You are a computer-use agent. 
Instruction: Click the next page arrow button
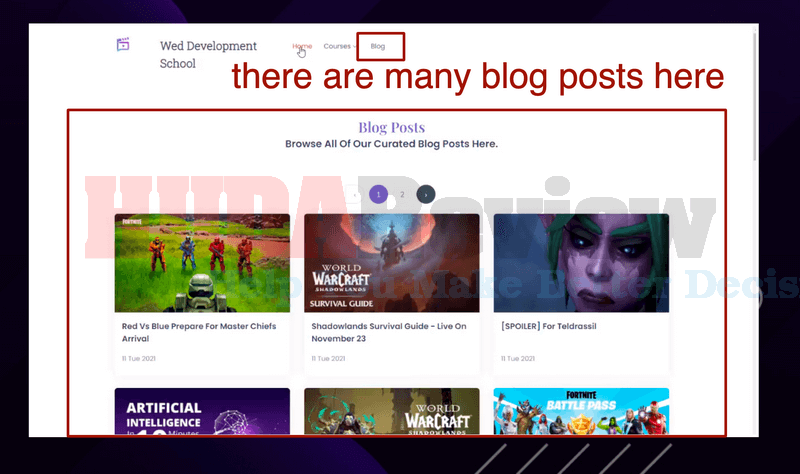(x=426, y=194)
